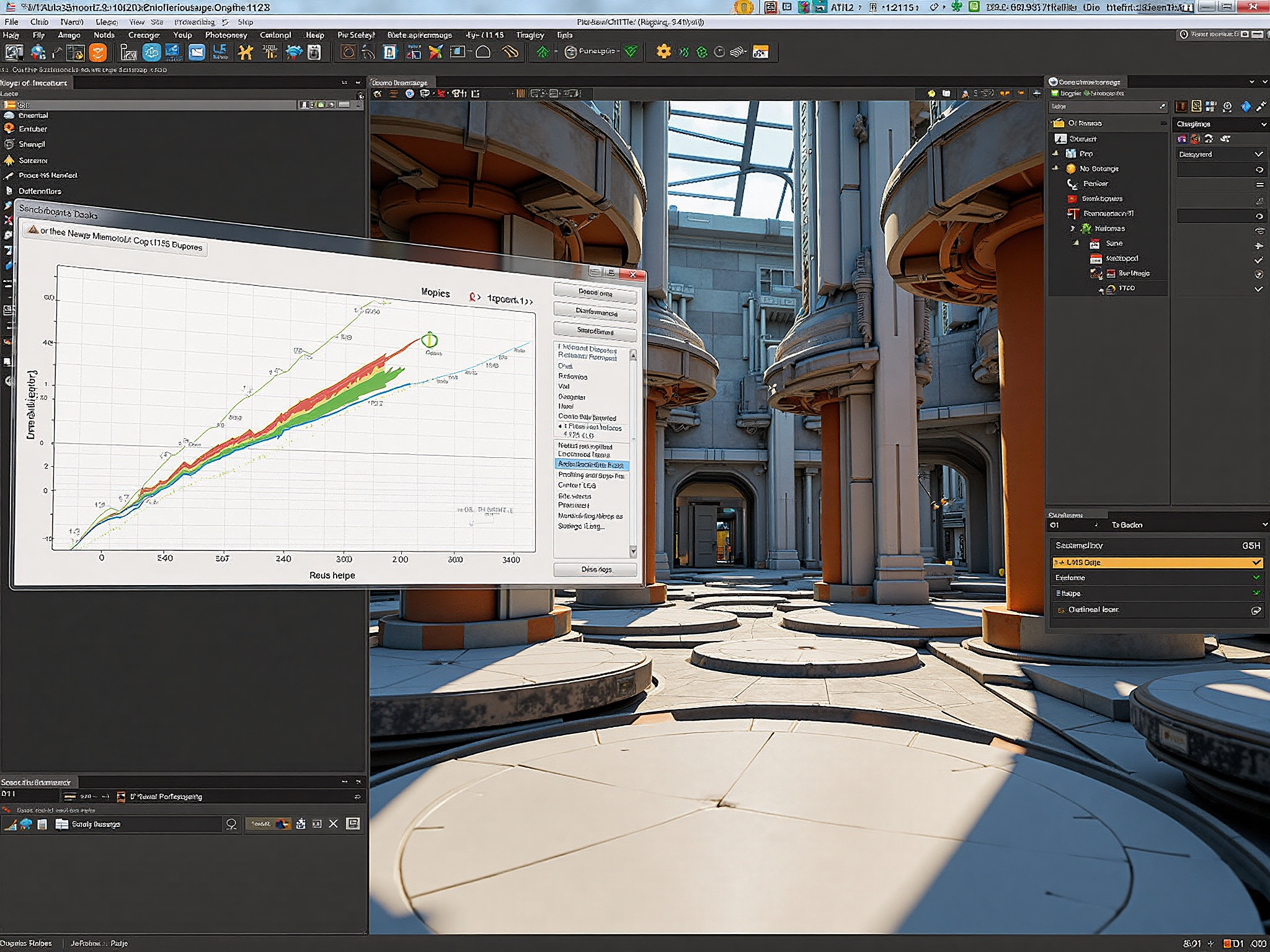Screen dimensions: 1270x952
Task: Open the Photopnesy menu
Action: coord(226,35)
